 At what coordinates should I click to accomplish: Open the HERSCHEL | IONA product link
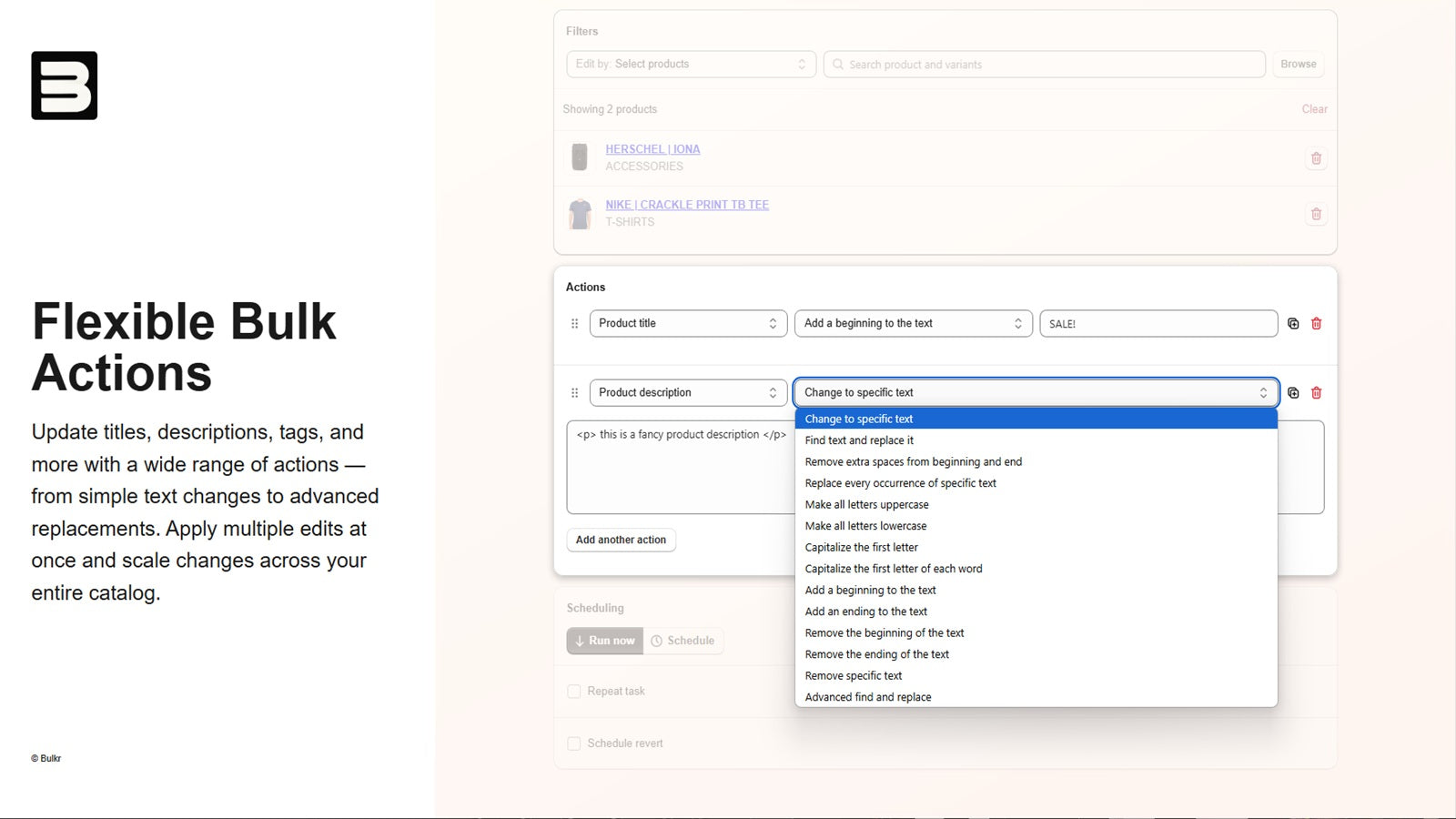click(652, 149)
